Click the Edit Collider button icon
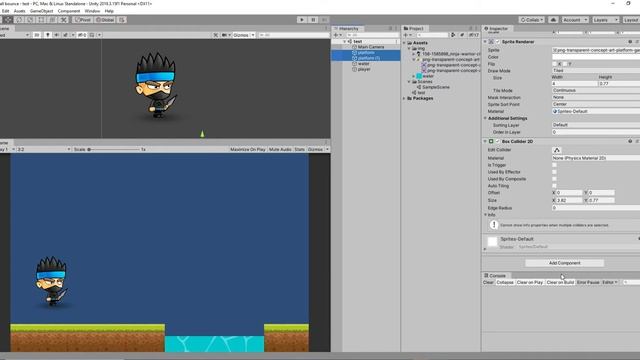 (557, 150)
